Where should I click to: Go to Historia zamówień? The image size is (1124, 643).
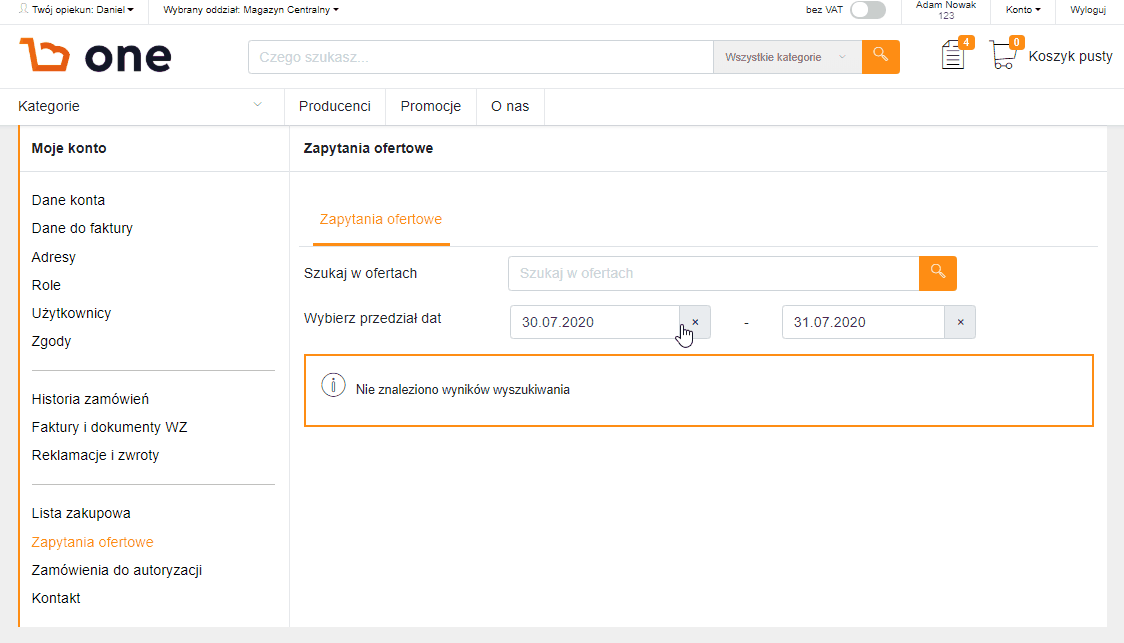90,399
